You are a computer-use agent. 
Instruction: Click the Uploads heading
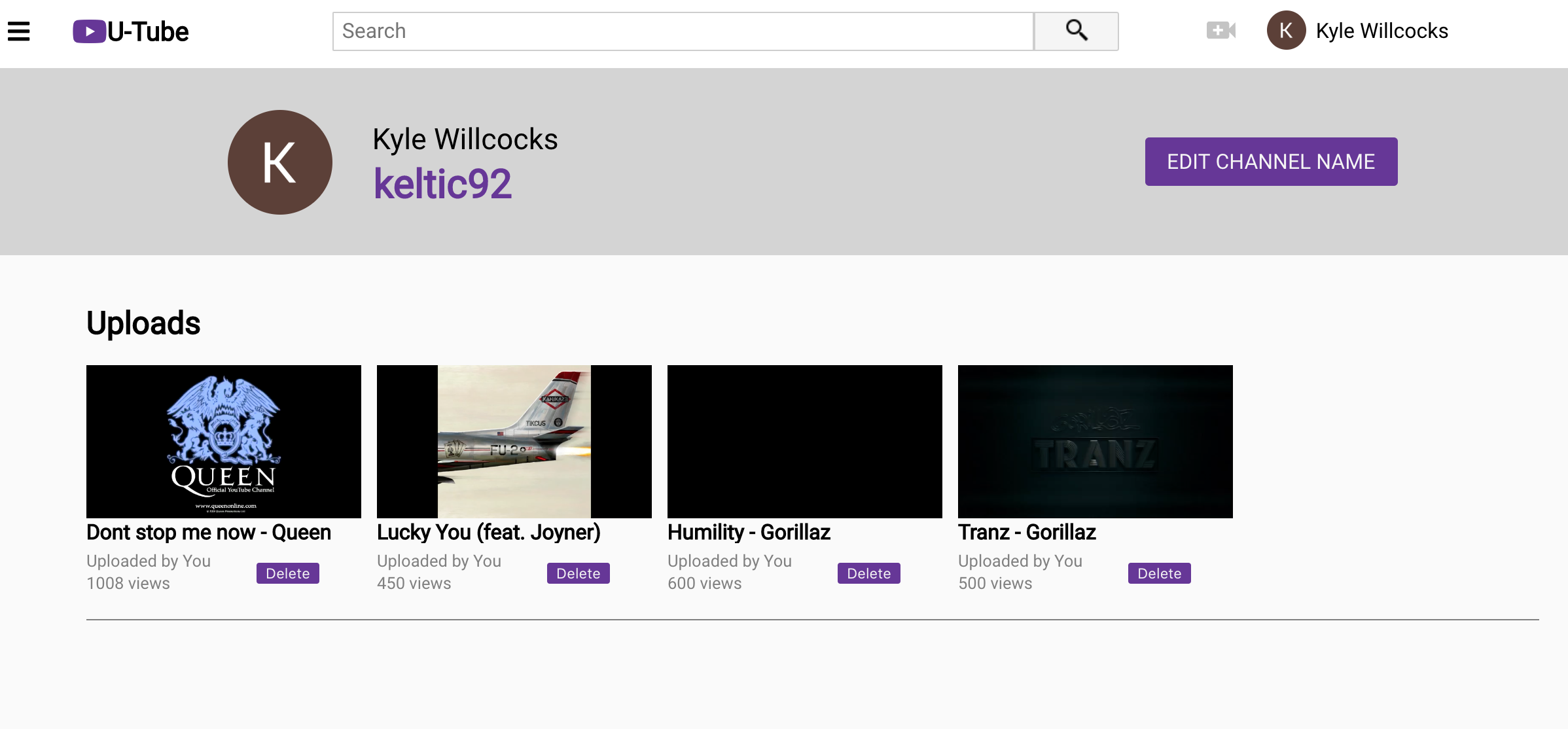coord(143,323)
